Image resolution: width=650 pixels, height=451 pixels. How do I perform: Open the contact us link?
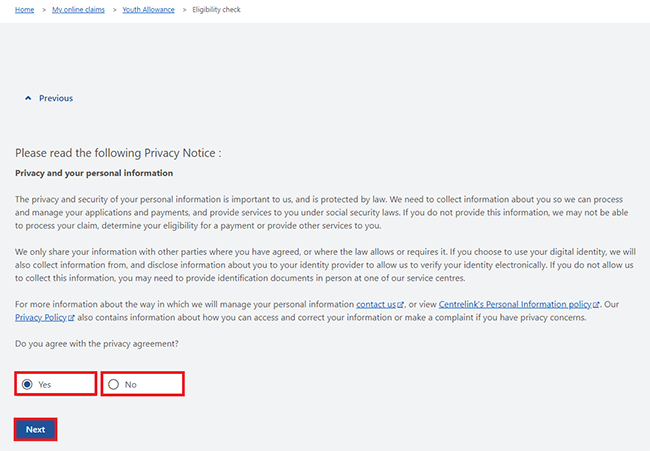(376, 304)
